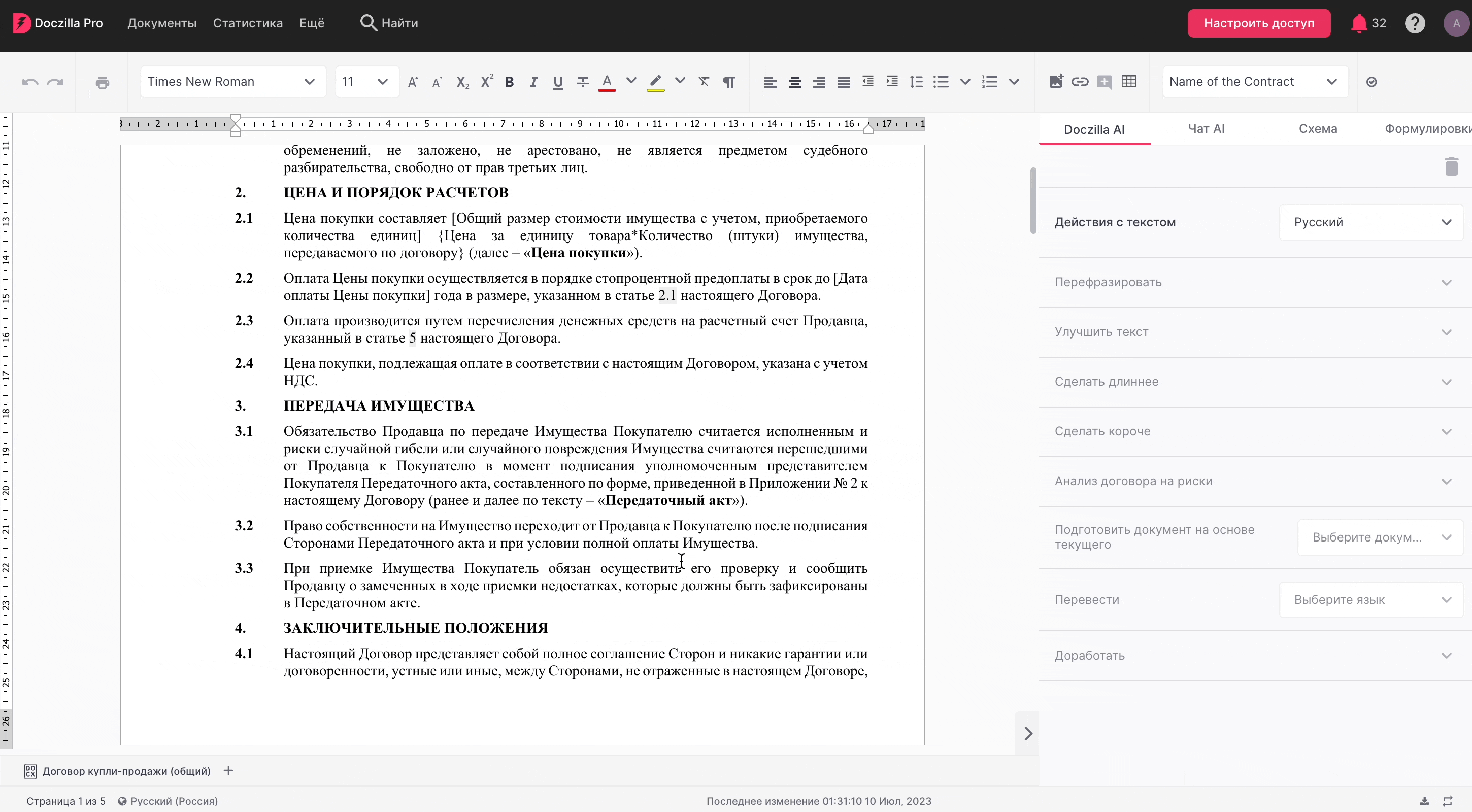Collapse the right panel with arrow
This screenshot has height=812, width=1472.
[1027, 734]
